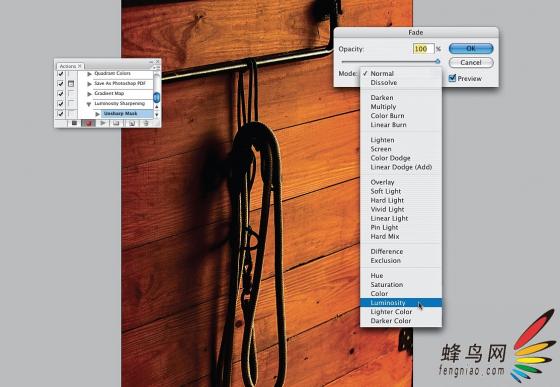The width and height of the screenshot is (560, 387).
Task: Click Actions panel scroll up arrow
Action: (156, 107)
